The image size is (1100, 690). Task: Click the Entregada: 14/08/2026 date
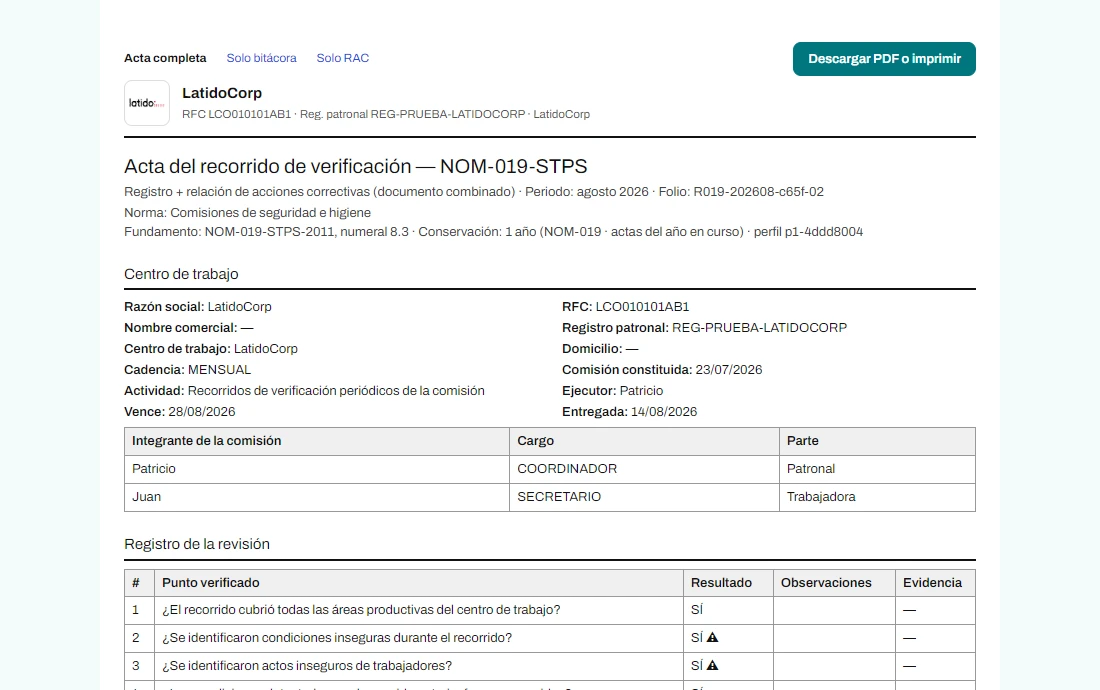pos(629,412)
